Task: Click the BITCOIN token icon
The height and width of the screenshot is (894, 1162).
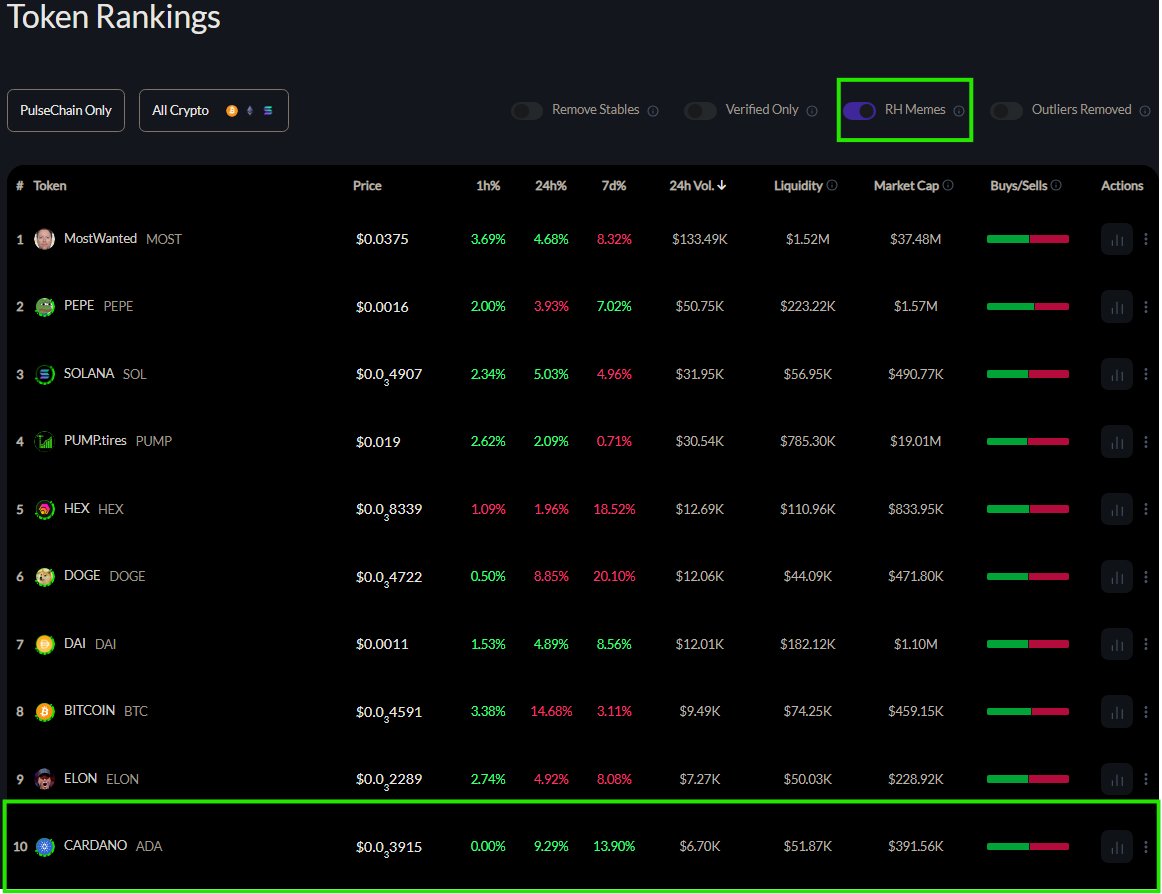Action: point(44,712)
